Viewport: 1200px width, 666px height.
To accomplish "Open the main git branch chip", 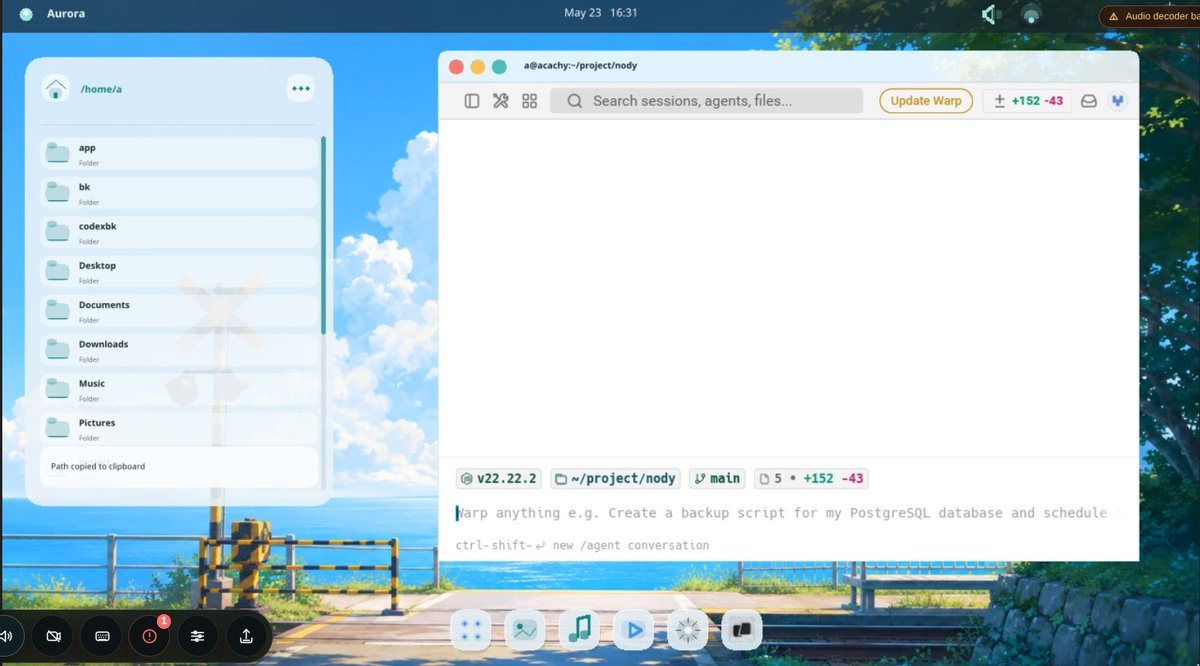I will [x=717, y=478].
